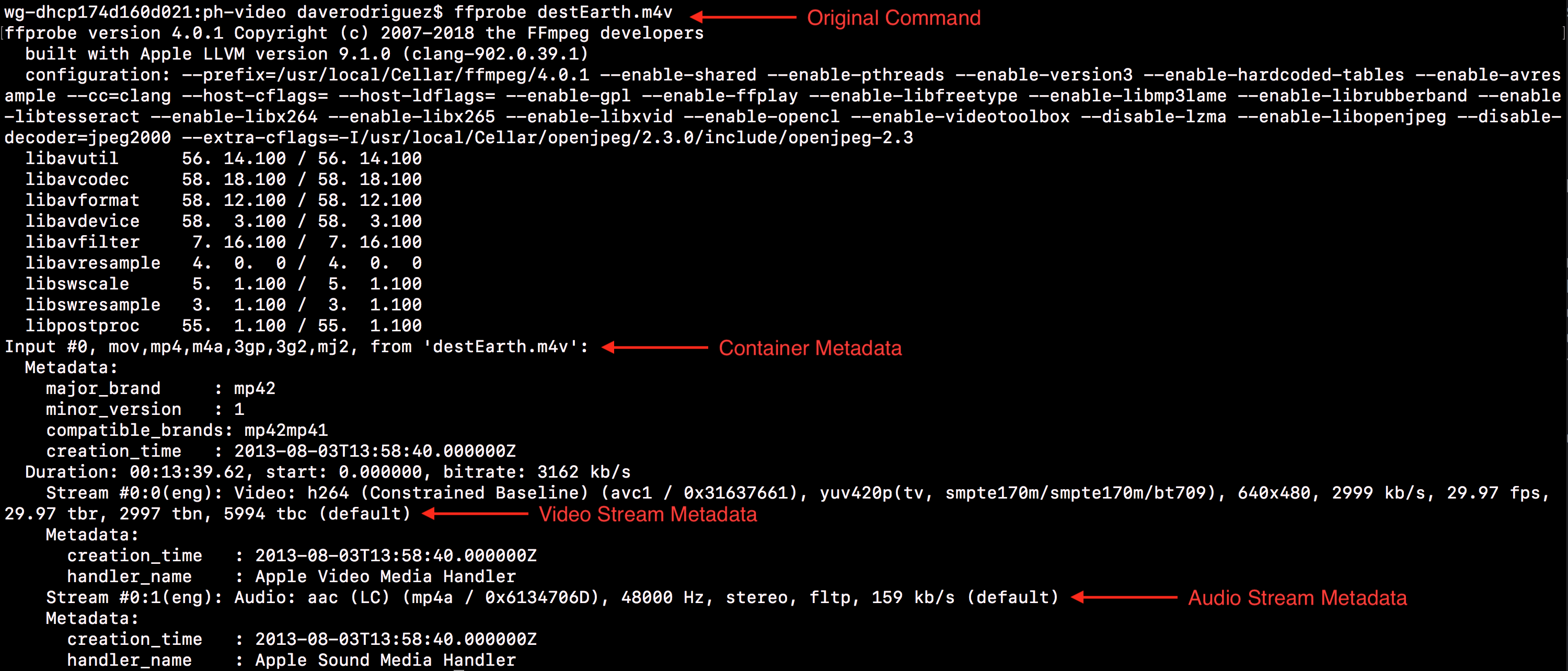Click the 'Stream #0:1(eng)' audio line
The width and height of the screenshot is (1568, 671).
coord(551,597)
